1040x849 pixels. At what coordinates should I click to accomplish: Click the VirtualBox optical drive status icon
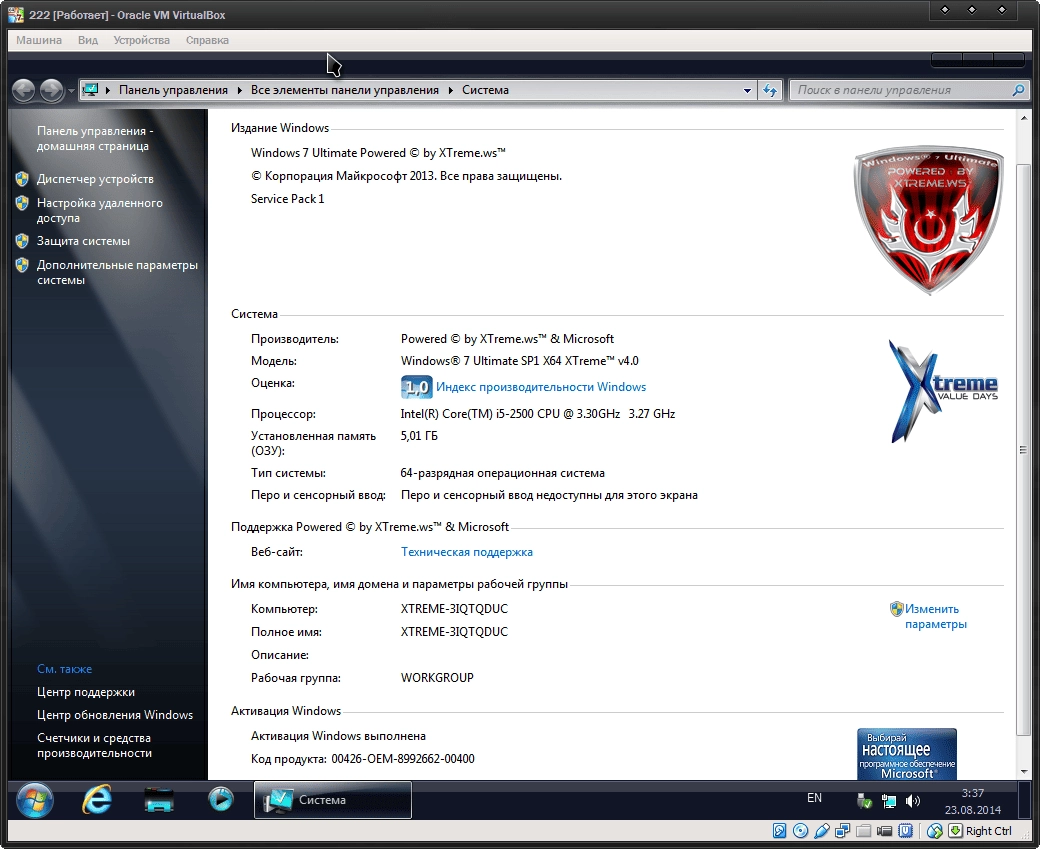801,831
